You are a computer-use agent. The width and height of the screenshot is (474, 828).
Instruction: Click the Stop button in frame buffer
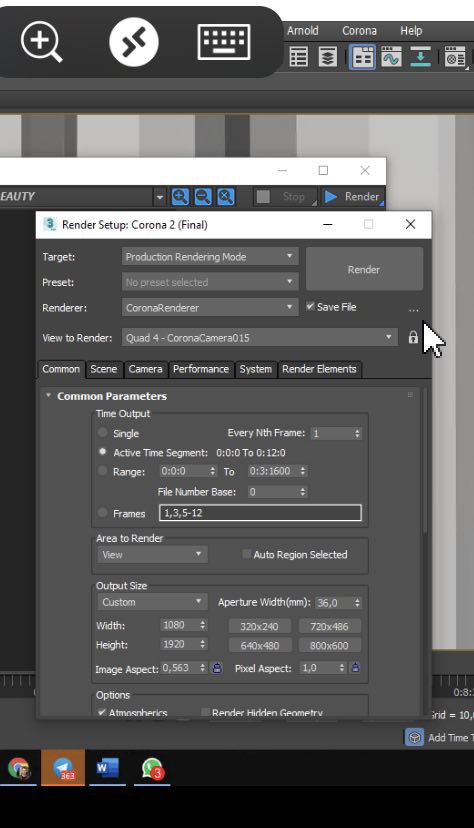point(285,196)
